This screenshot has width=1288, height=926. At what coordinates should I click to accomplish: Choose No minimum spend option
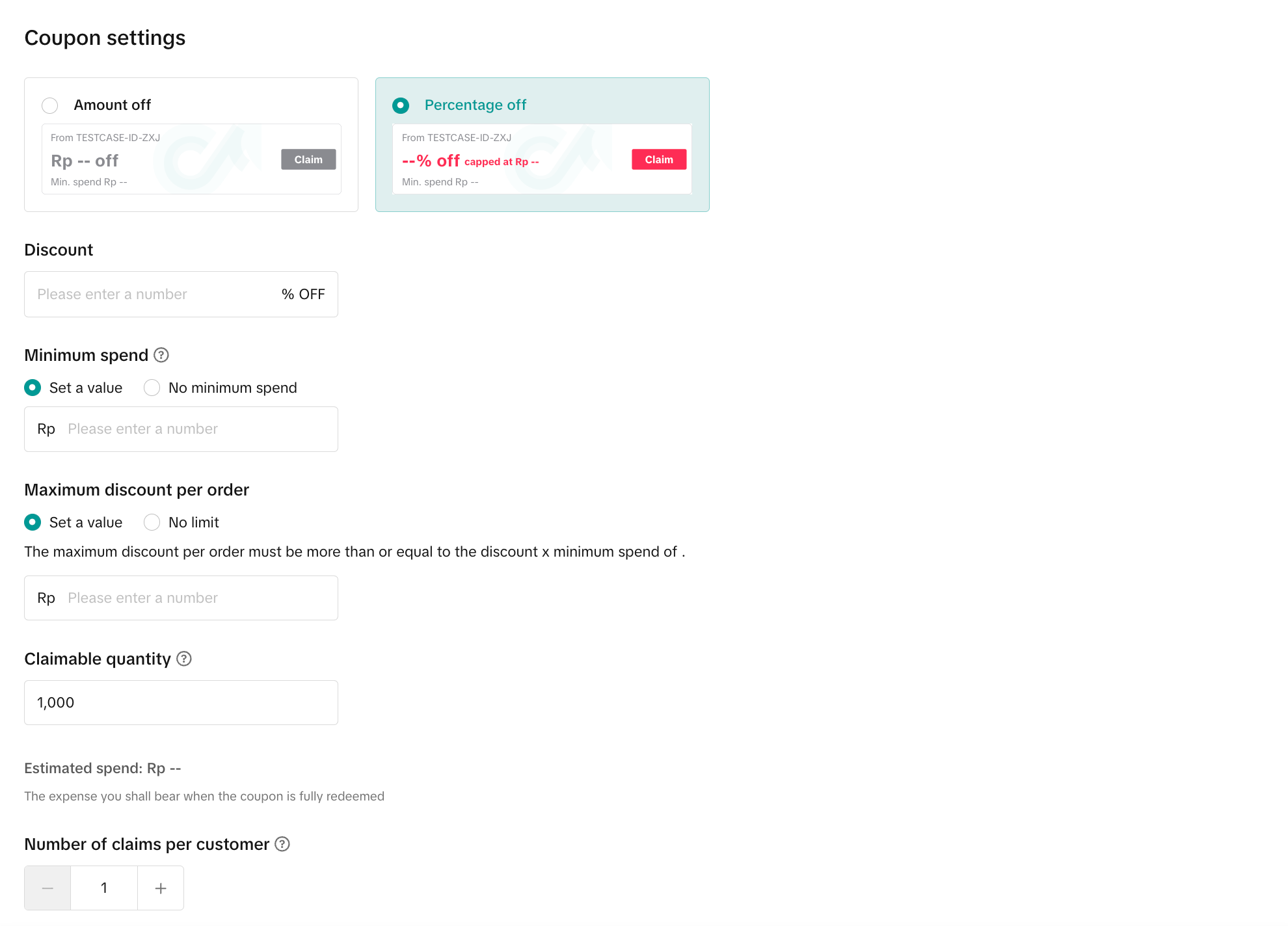click(152, 388)
